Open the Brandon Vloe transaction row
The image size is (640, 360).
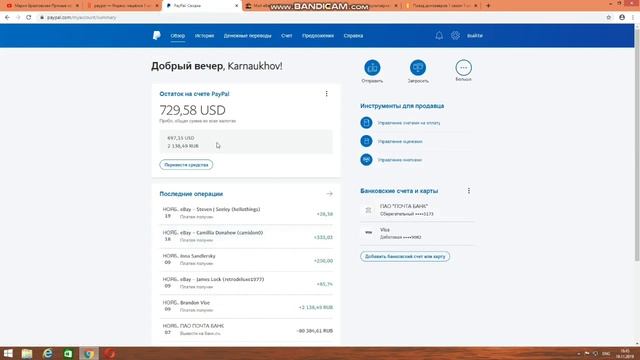(246, 306)
